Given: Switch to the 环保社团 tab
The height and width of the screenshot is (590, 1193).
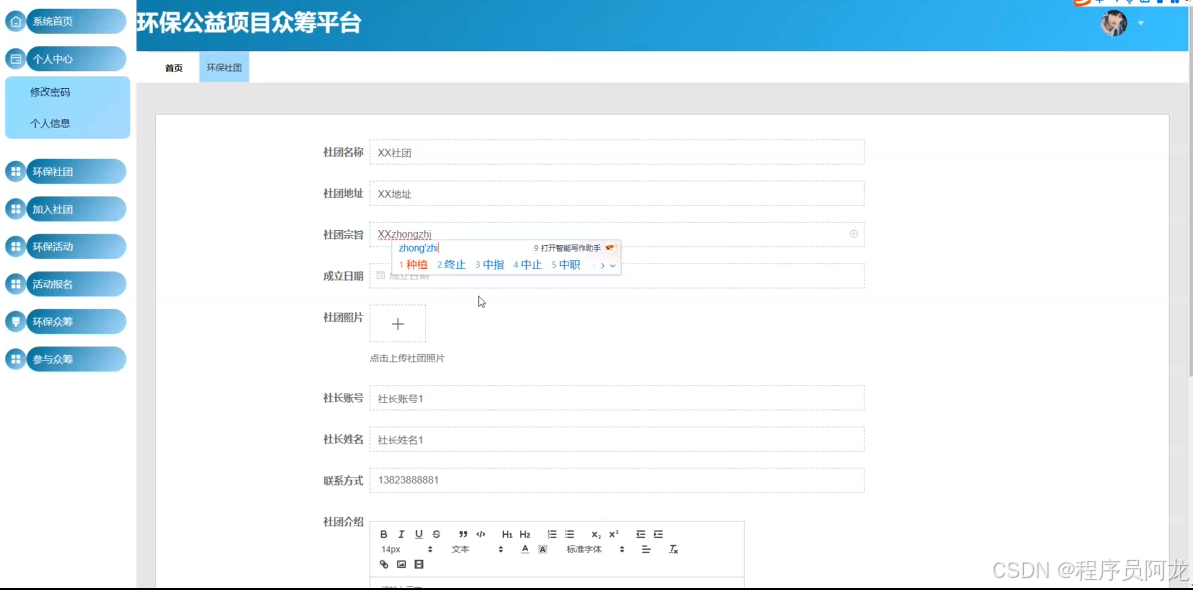Looking at the screenshot, I should (224, 68).
